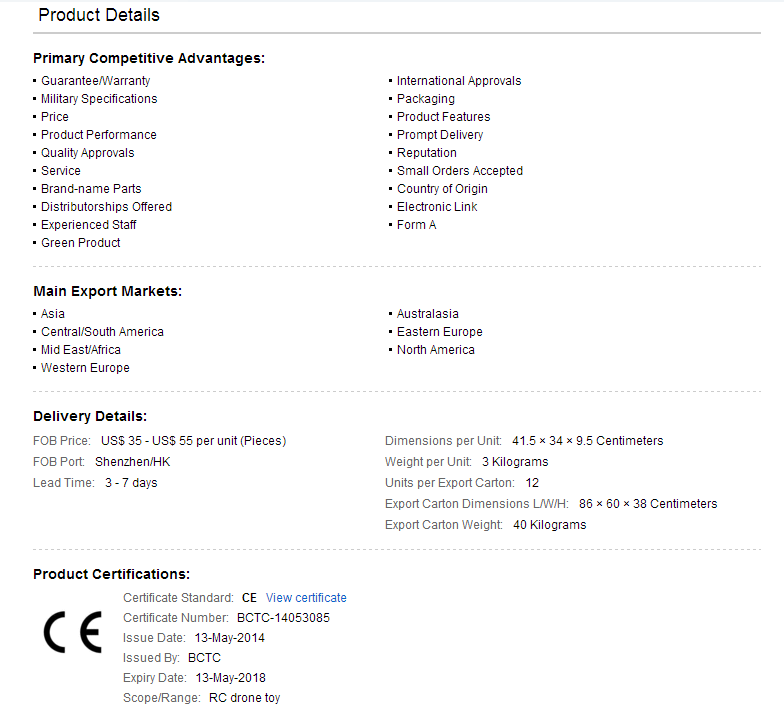Viewport: 784px width, 726px height.
Task: Click the Export Carton Weight value
Action: pyautogui.click(x=550, y=525)
